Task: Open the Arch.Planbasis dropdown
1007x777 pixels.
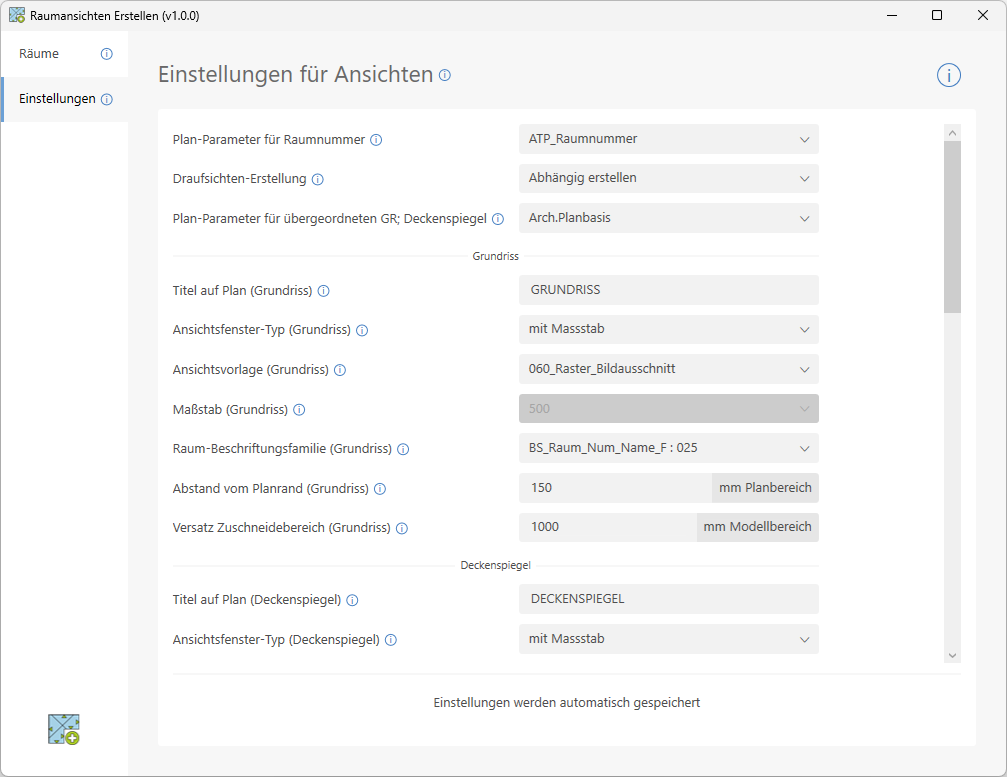Action: click(x=668, y=218)
